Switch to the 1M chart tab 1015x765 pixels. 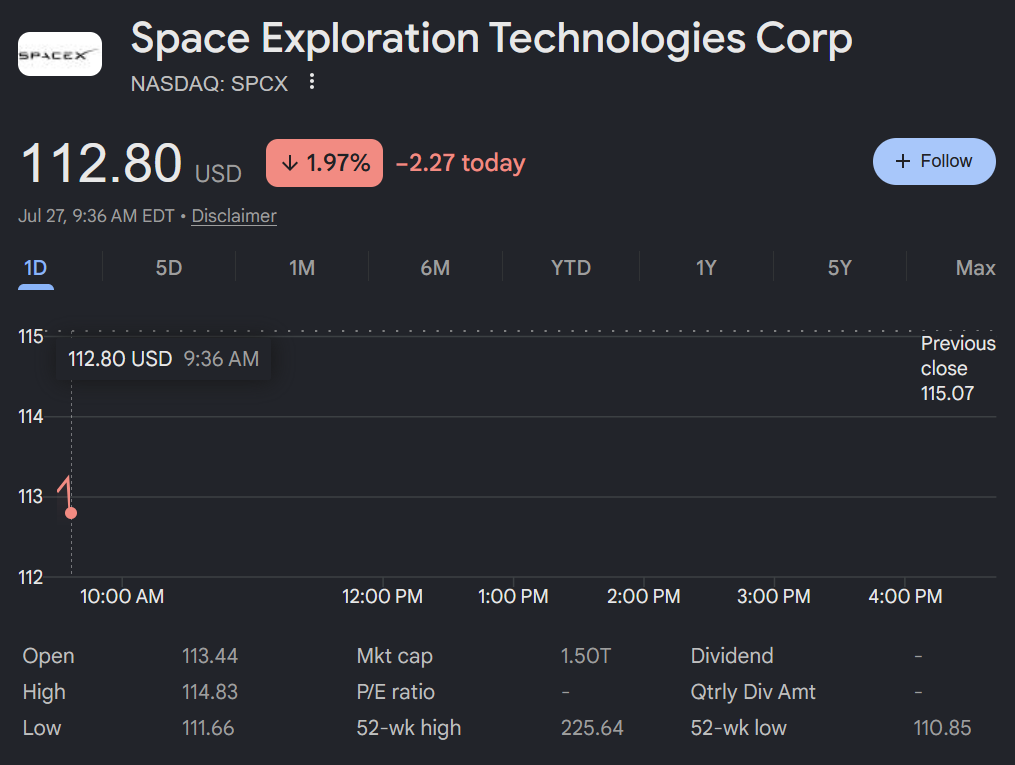coord(302,268)
